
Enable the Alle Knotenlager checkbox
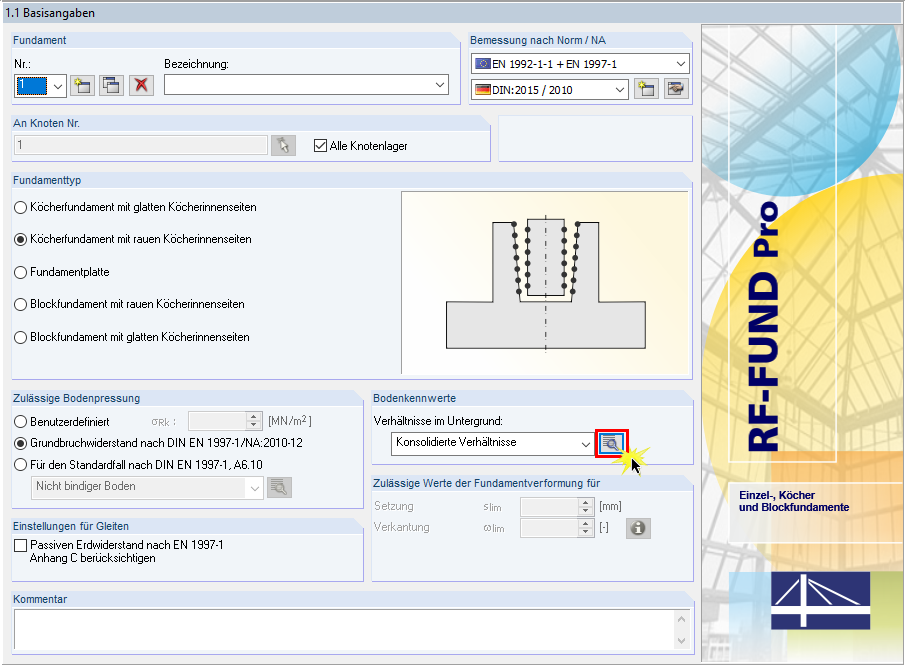click(318, 145)
